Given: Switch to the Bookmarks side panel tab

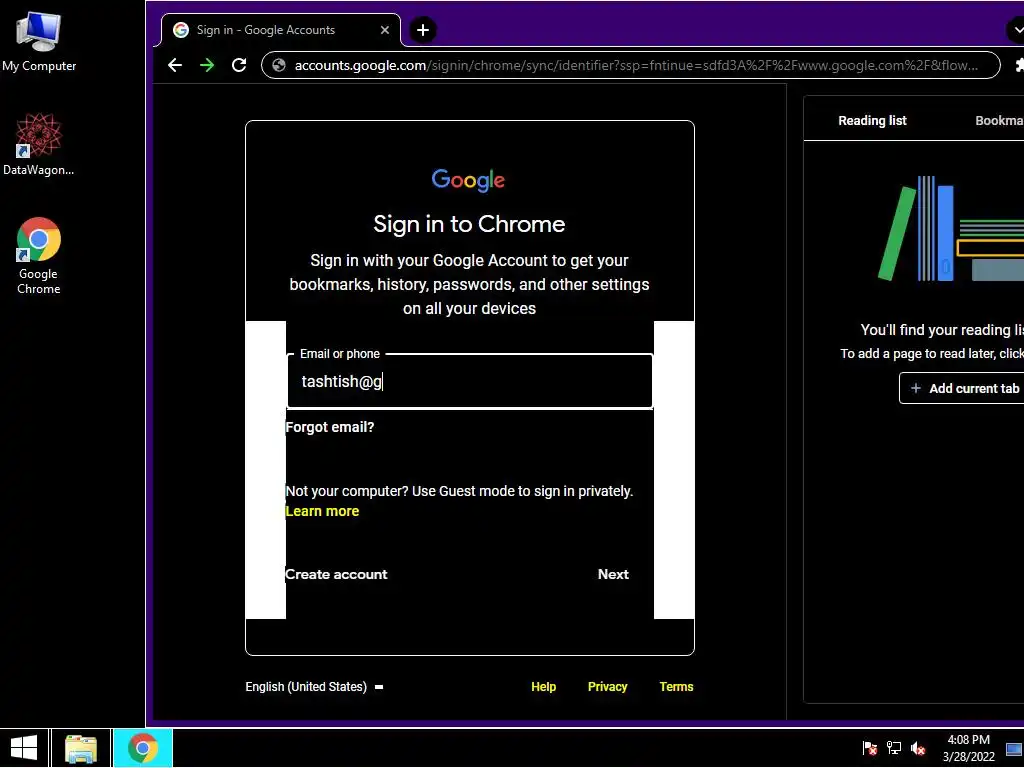Looking at the screenshot, I should click(x=999, y=121).
